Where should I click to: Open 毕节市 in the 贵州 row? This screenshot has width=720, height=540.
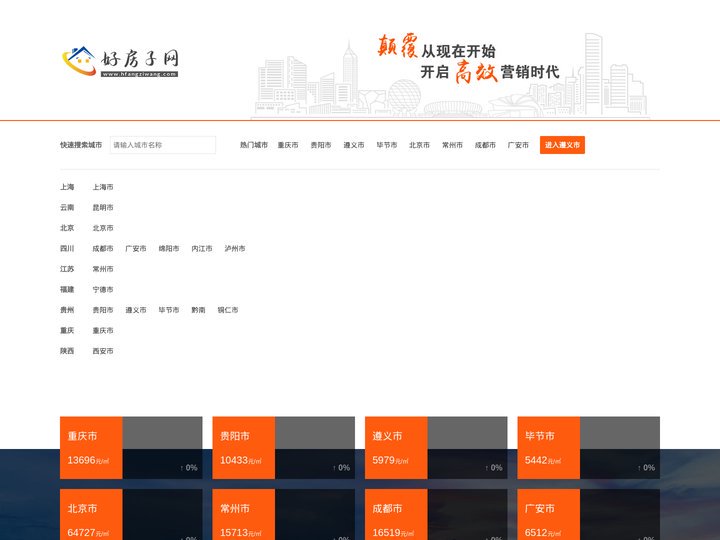[x=169, y=310]
